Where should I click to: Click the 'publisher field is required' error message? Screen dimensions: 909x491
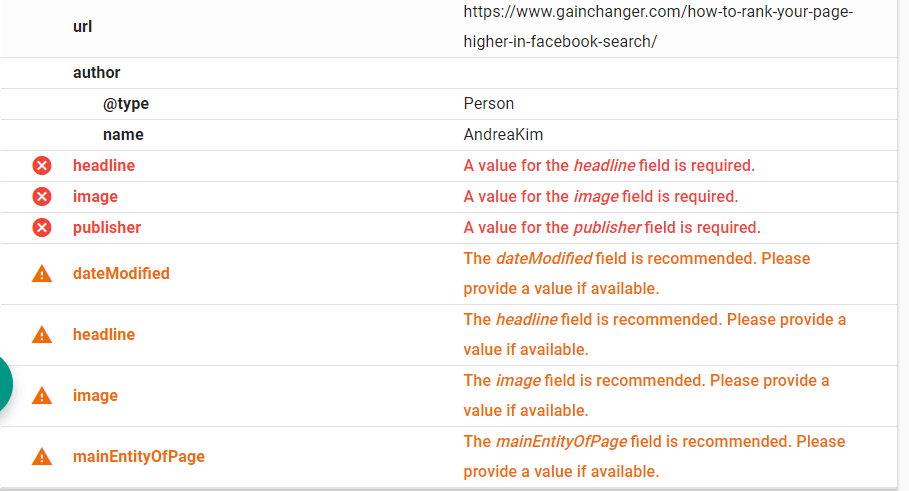pyautogui.click(x=612, y=228)
